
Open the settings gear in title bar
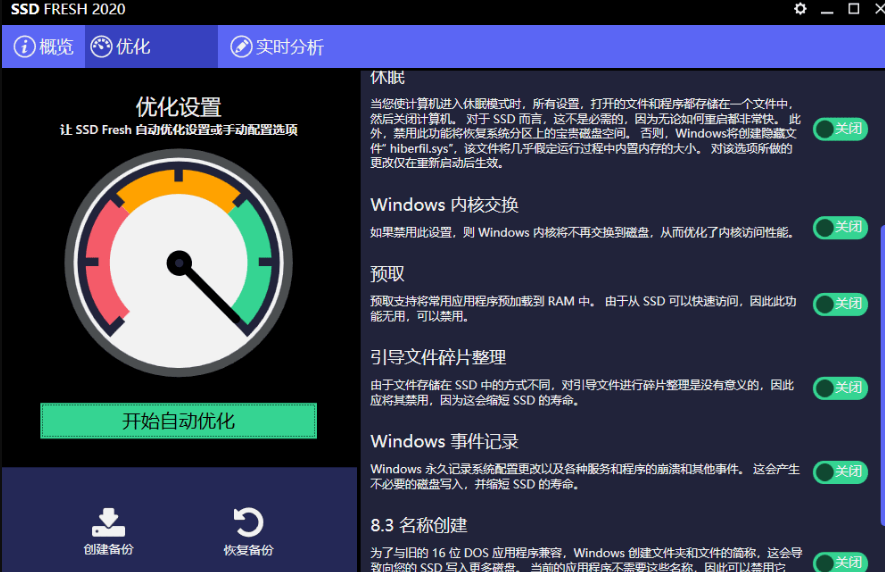click(800, 9)
